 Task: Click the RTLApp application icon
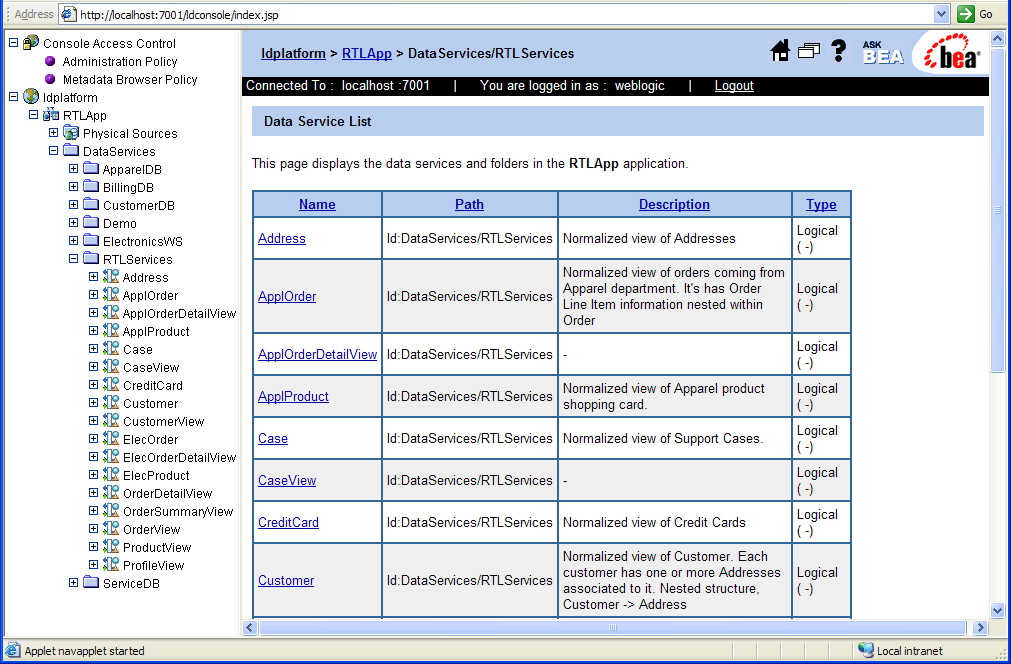[x=51, y=115]
